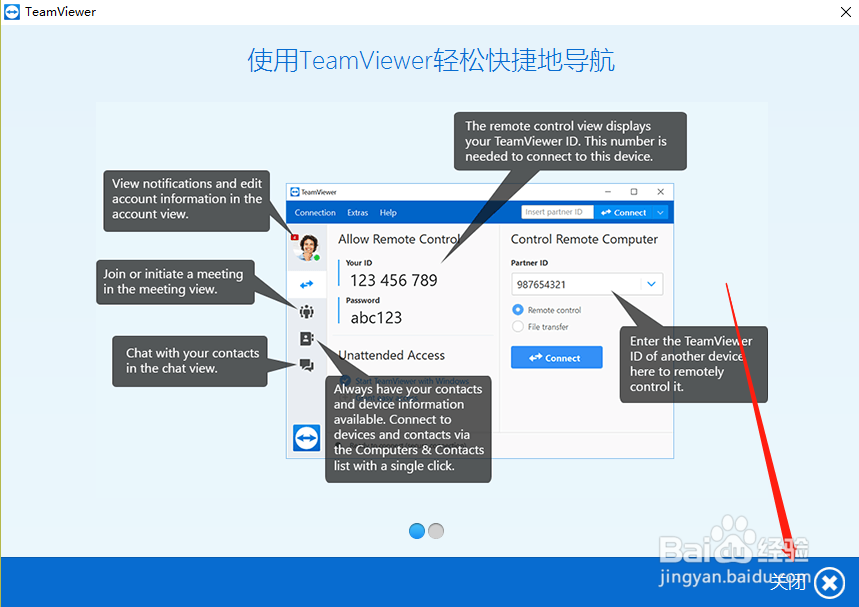Click the heading 使用TeamViewer轻松快捷地导航
The image size is (859, 607).
pos(431,60)
